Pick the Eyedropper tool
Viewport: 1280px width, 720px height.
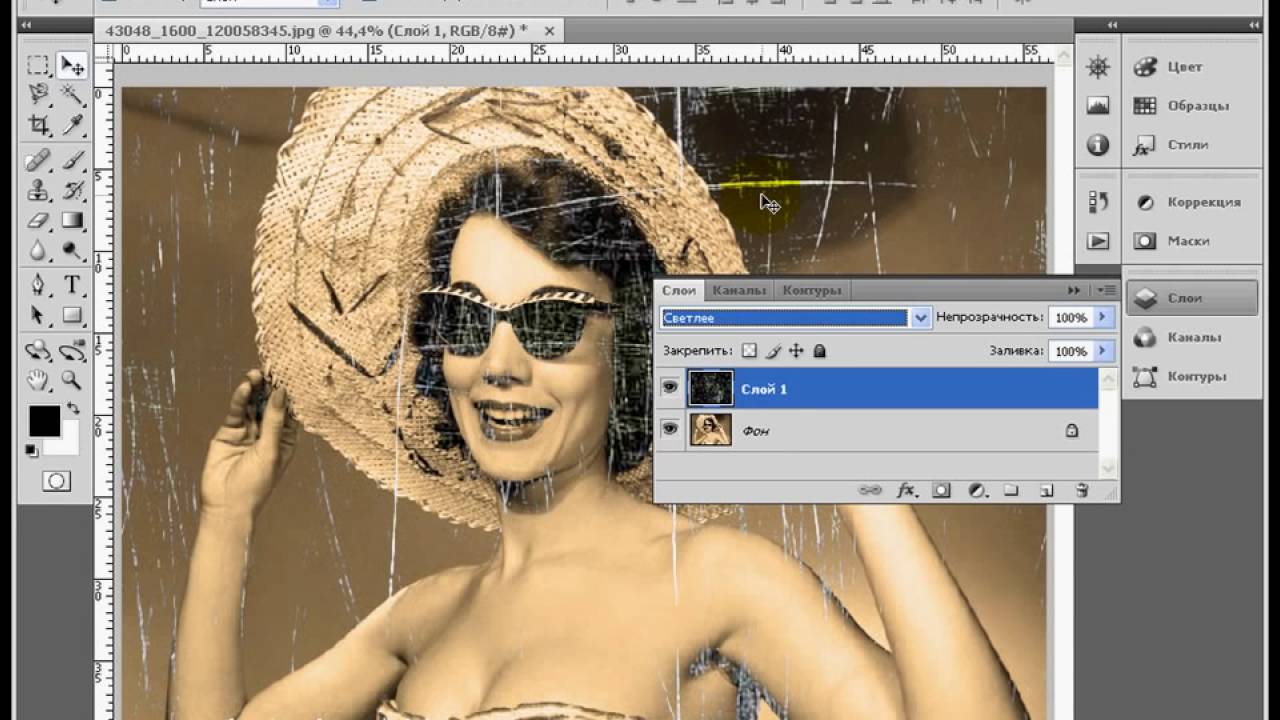pyautogui.click(x=72, y=125)
